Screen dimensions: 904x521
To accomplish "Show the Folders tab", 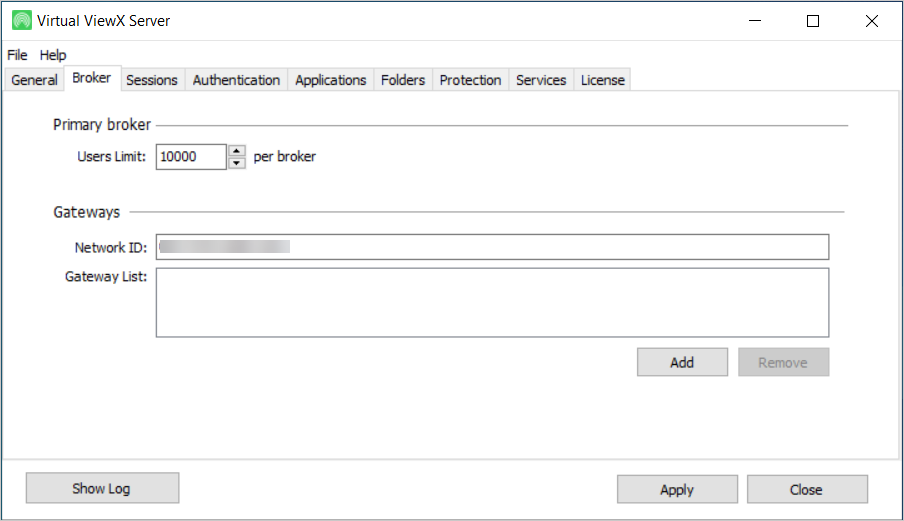I will 403,80.
